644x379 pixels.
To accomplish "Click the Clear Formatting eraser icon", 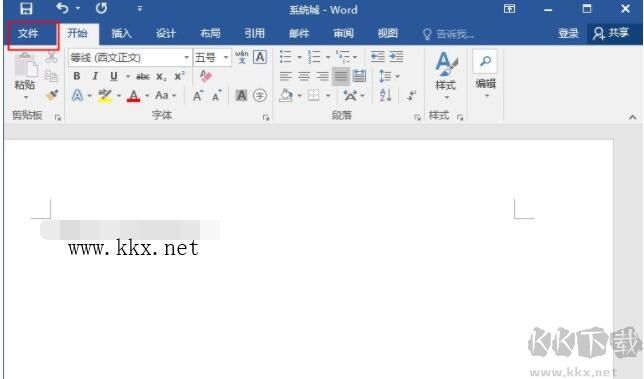I will (206, 76).
